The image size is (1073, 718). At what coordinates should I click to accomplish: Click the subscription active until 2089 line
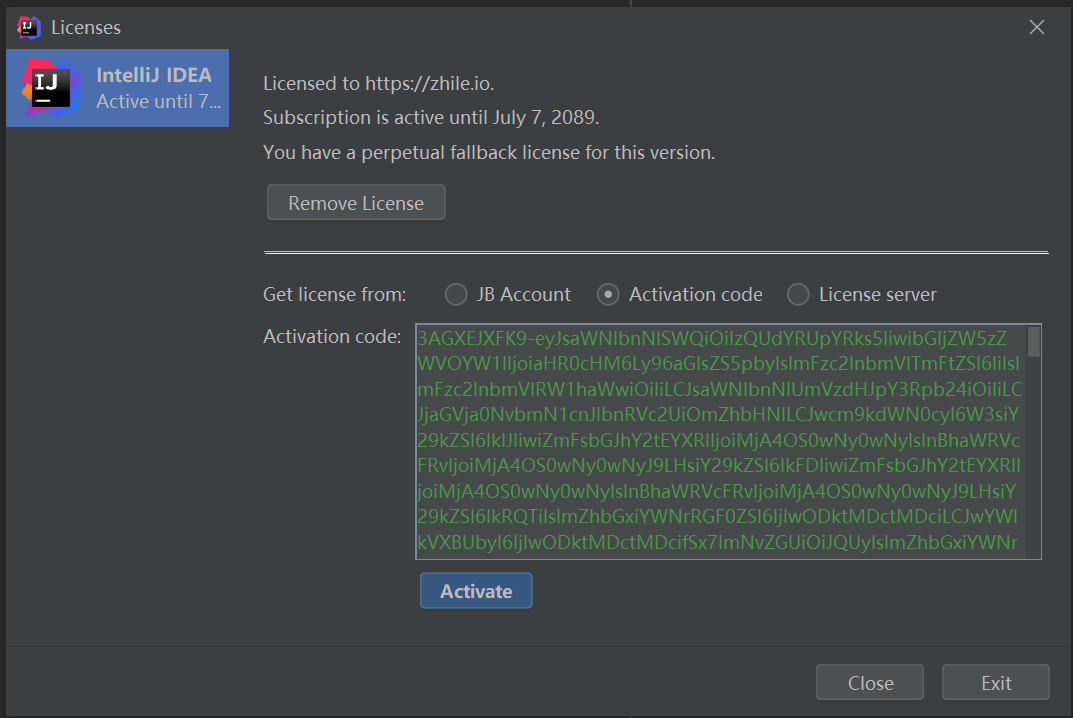point(431,118)
